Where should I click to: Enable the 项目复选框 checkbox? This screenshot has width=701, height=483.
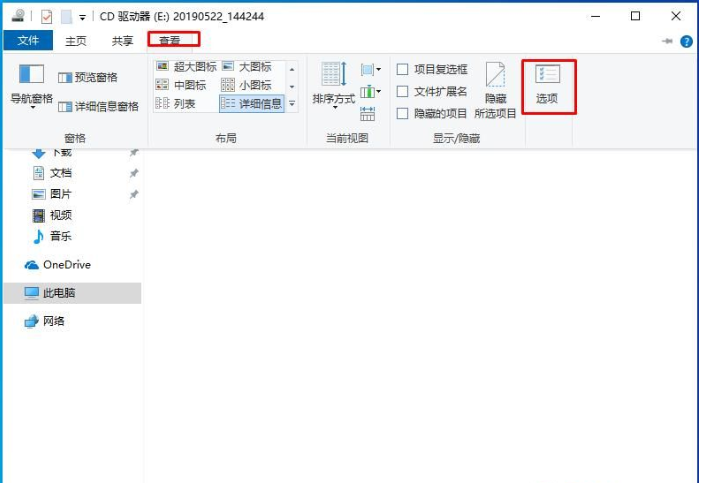403,69
